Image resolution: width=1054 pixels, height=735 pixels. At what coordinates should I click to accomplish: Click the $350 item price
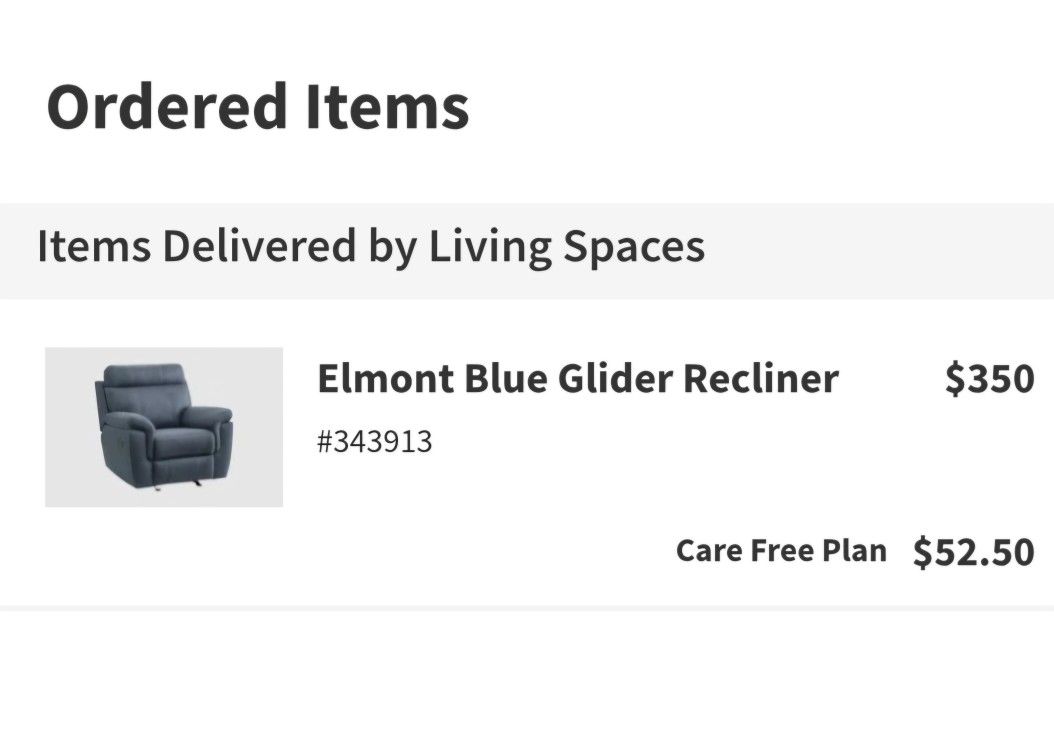[x=989, y=379]
